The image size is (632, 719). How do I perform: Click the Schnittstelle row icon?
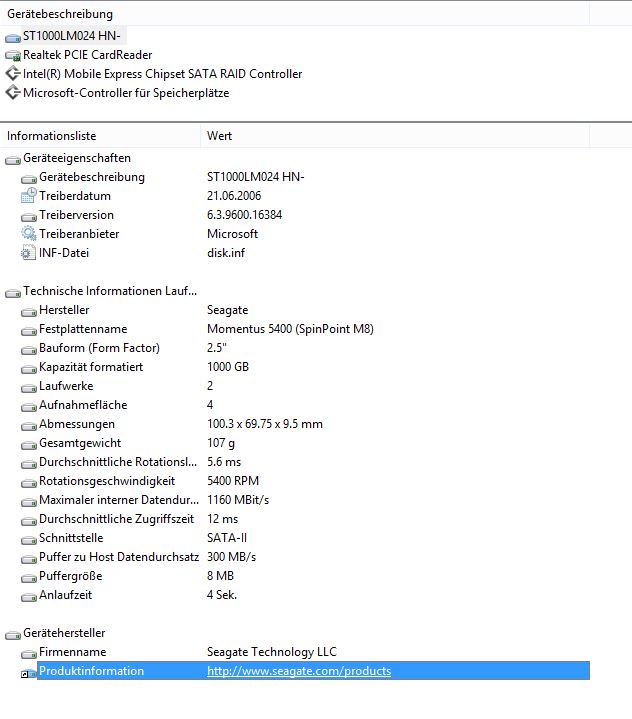tap(29, 540)
